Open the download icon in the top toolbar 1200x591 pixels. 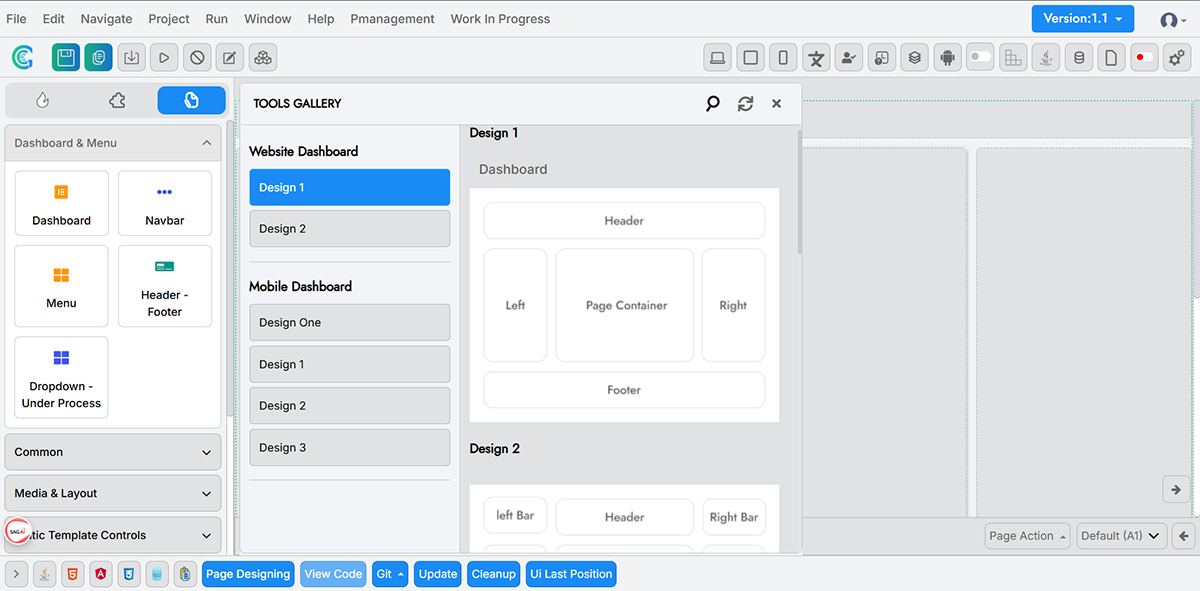coord(131,57)
